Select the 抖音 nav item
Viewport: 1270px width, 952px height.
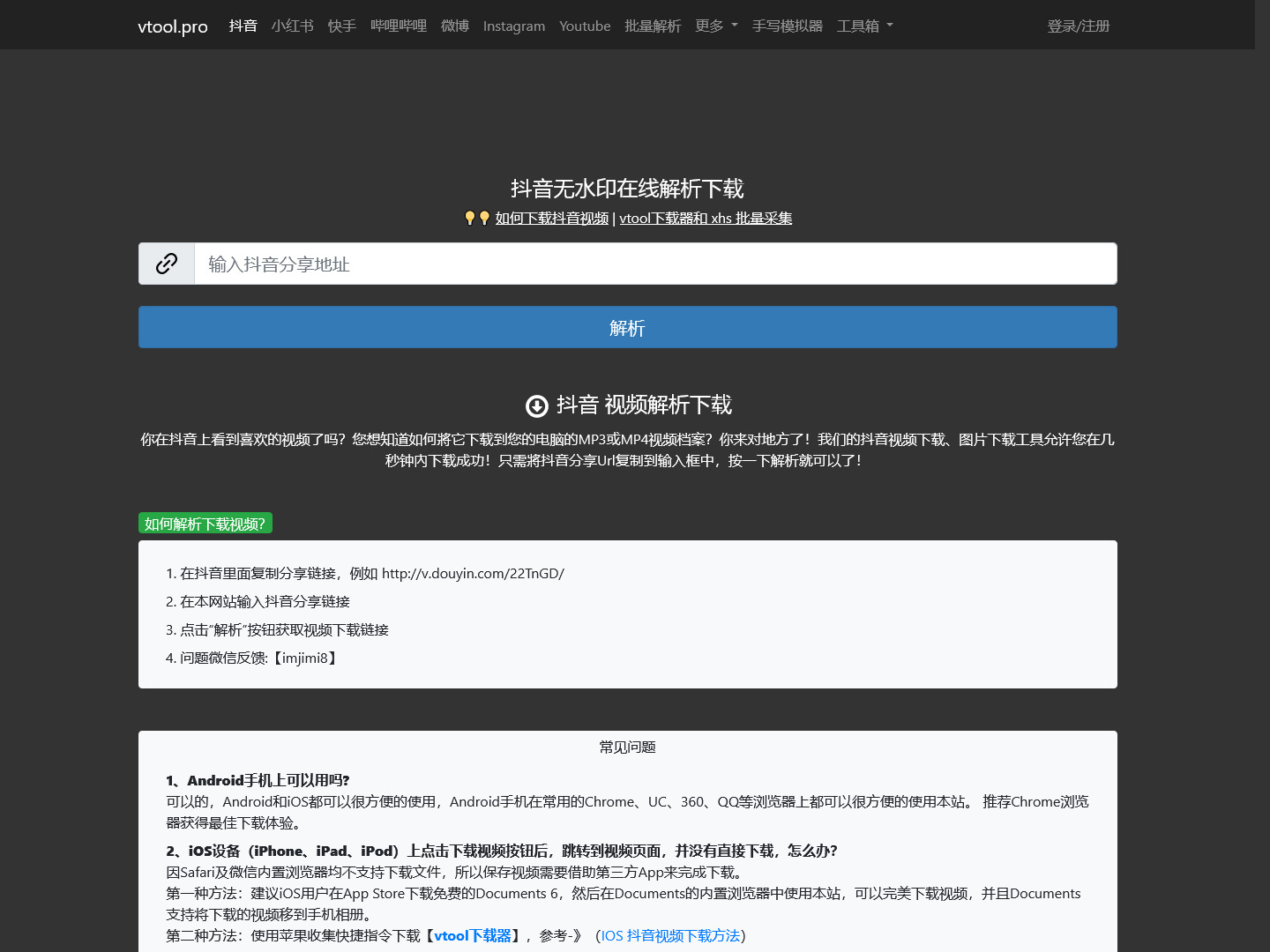243,26
